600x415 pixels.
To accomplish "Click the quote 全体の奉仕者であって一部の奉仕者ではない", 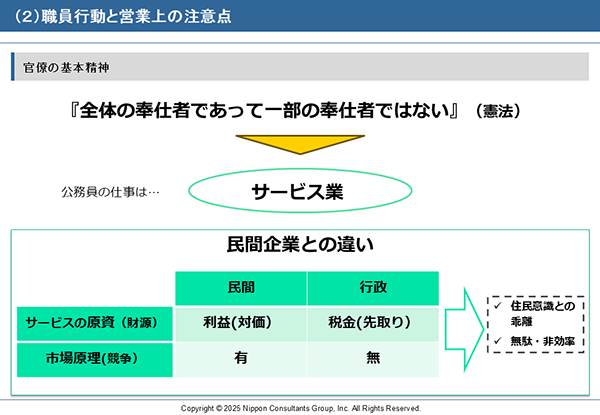I will pos(264,111).
